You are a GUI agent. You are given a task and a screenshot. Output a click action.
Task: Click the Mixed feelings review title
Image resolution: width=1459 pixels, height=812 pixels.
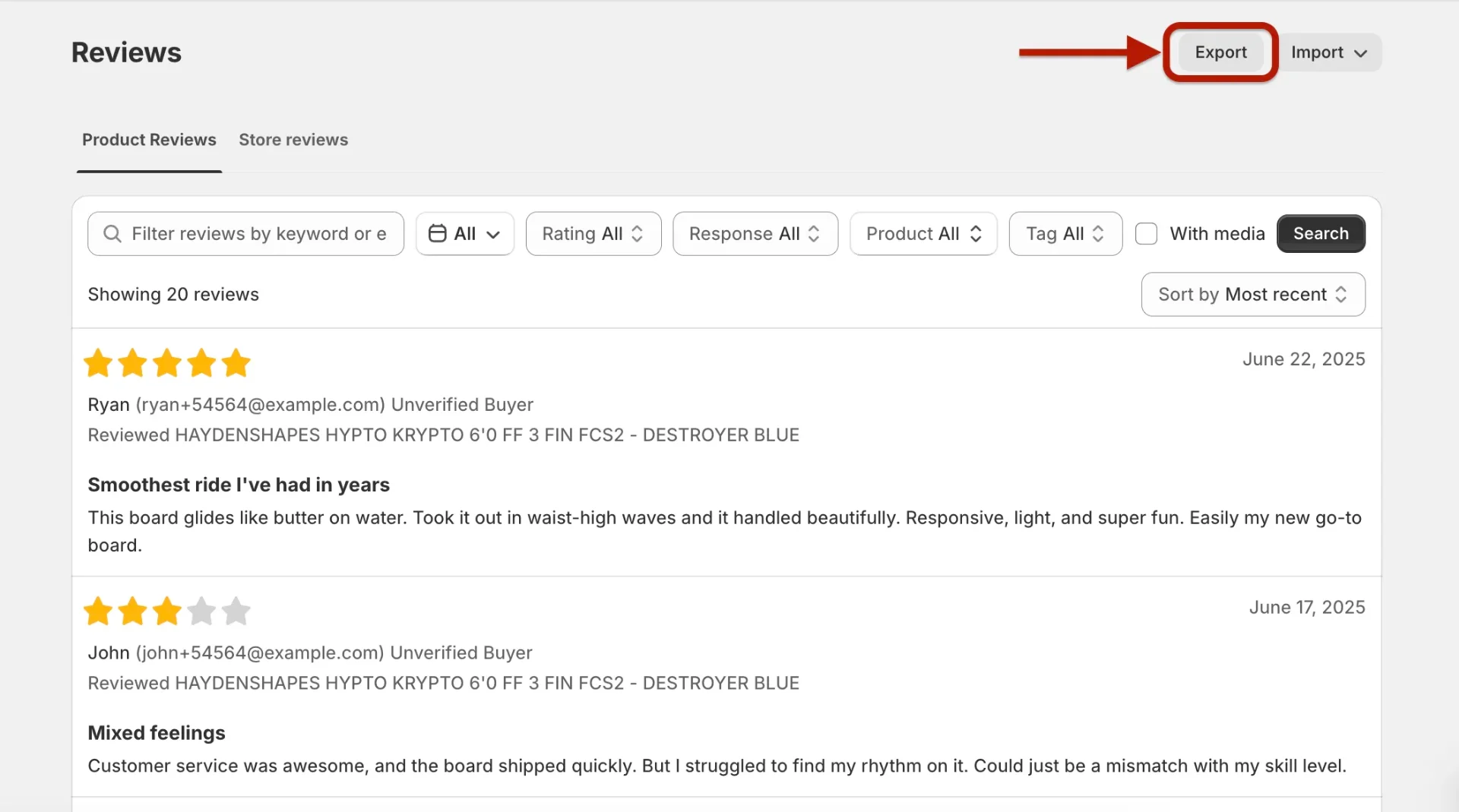[x=157, y=733]
